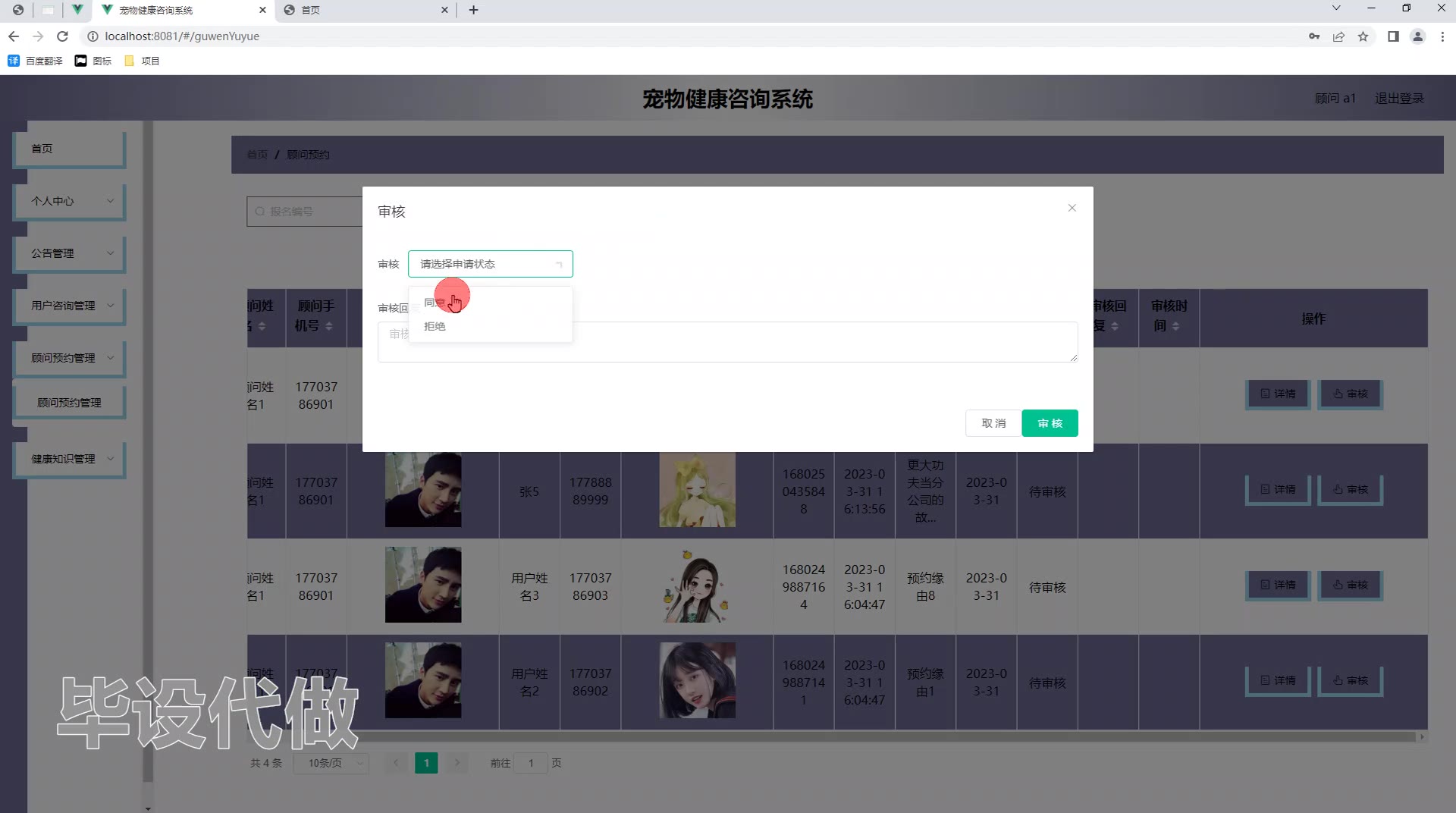Click 审核 for the 用户姓名3 row
This screenshot has width=1456, height=813.
point(1351,585)
